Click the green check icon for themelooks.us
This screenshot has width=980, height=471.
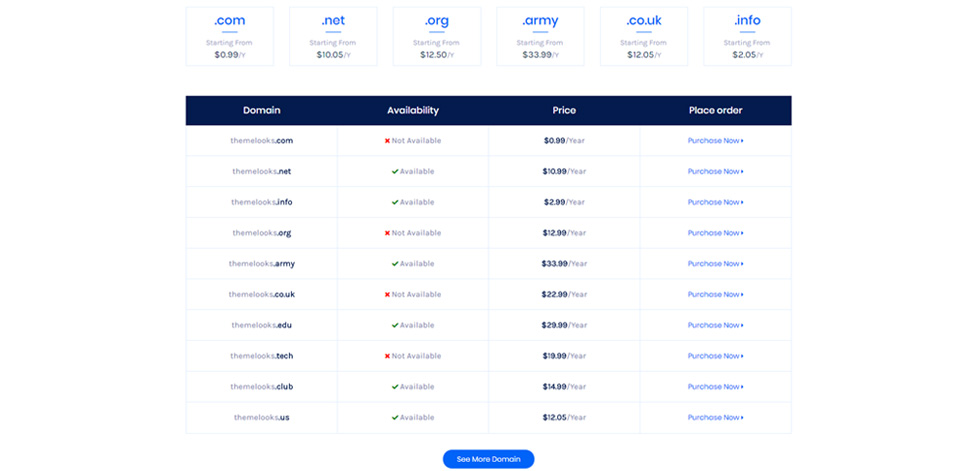tap(395, 417)
